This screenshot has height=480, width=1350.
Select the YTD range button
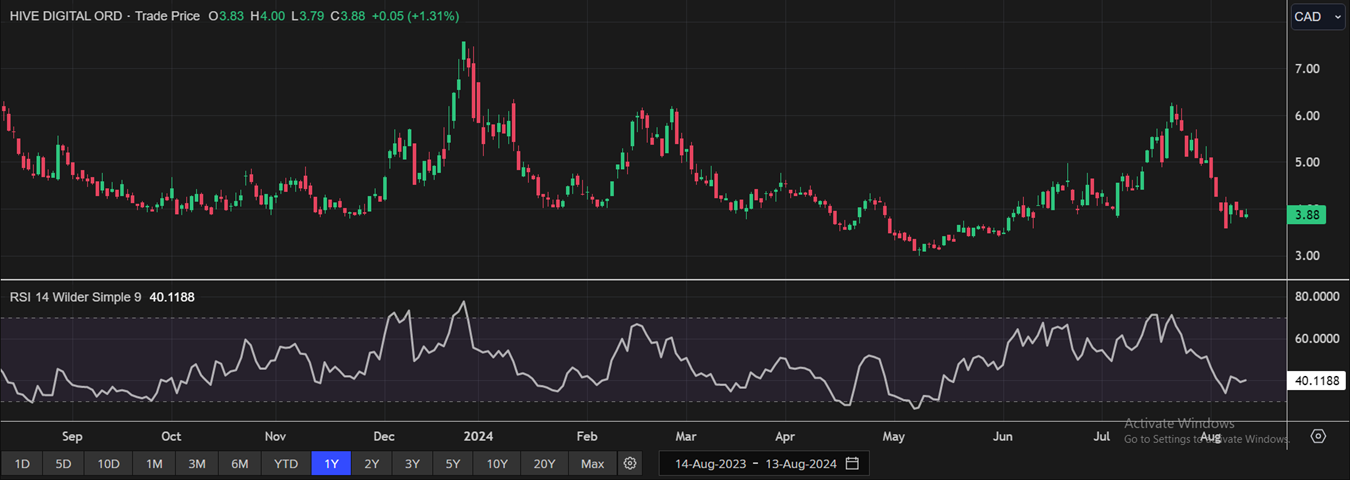pos(286,463)
